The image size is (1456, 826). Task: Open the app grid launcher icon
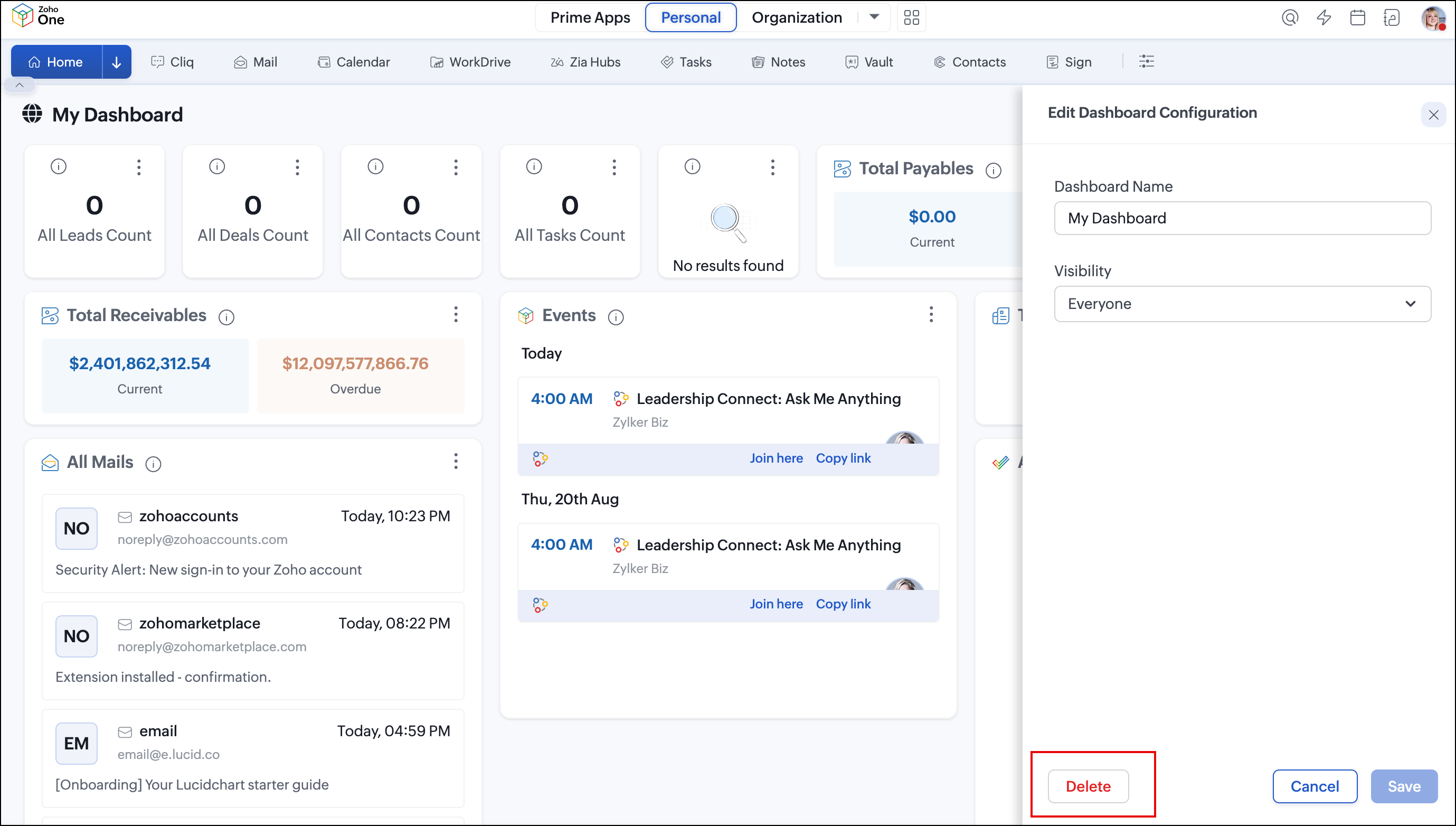click(x=911, y=17)
